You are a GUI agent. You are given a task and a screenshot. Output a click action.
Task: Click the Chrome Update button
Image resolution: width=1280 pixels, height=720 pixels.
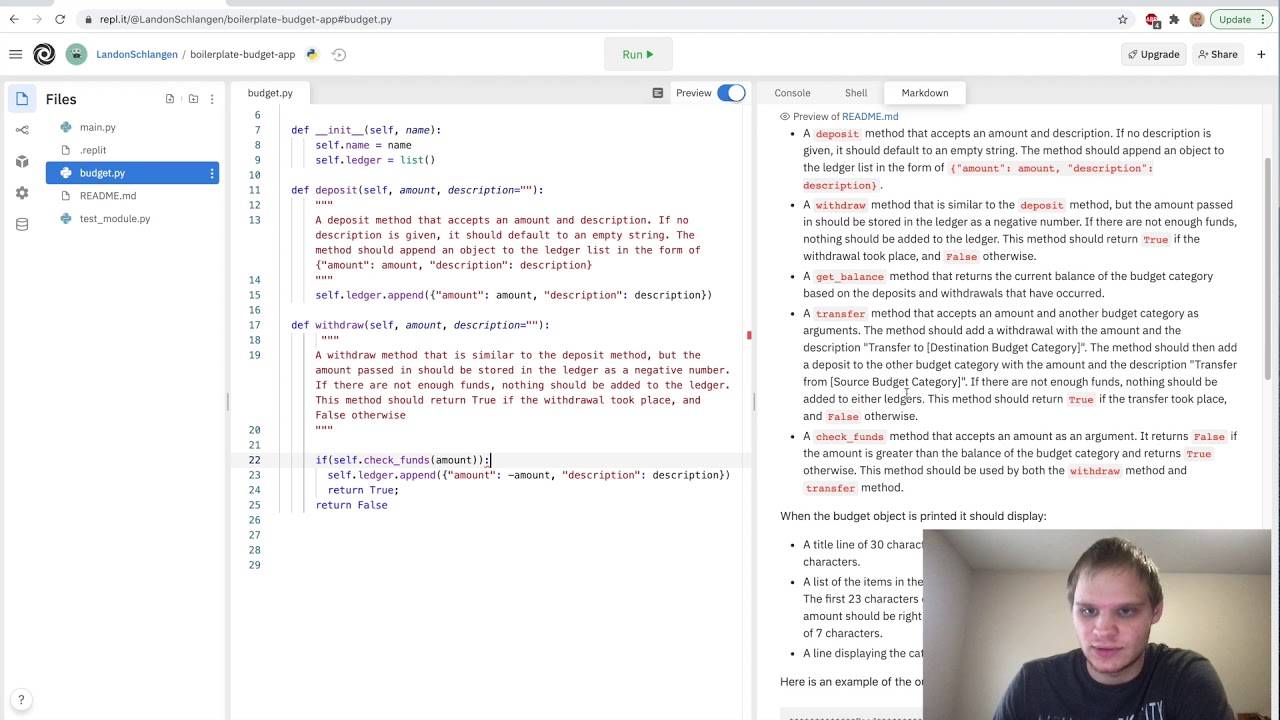point(1240,19)
